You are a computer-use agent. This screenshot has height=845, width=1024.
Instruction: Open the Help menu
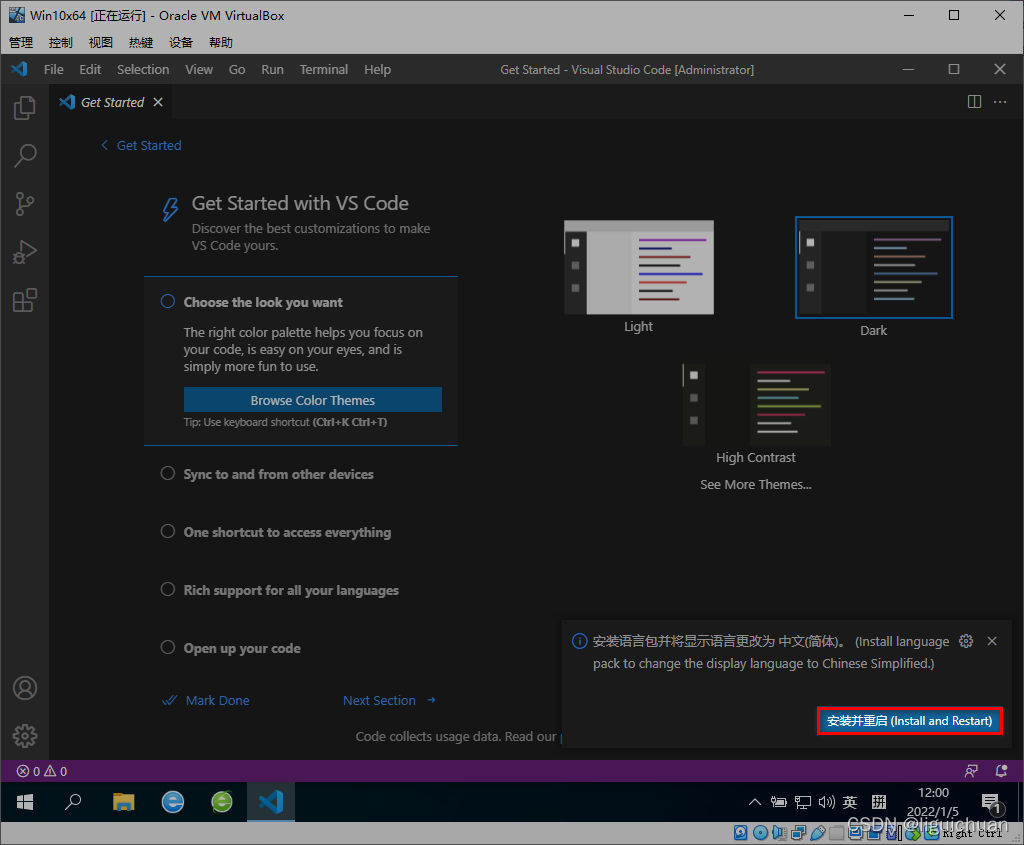377,69
